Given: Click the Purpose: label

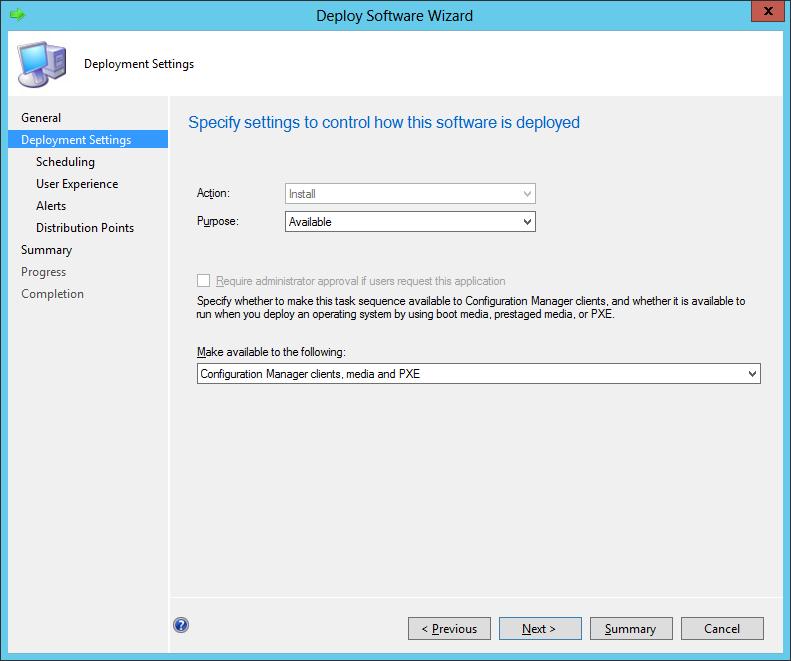Looking at the screenshot, I should [217, 221].
